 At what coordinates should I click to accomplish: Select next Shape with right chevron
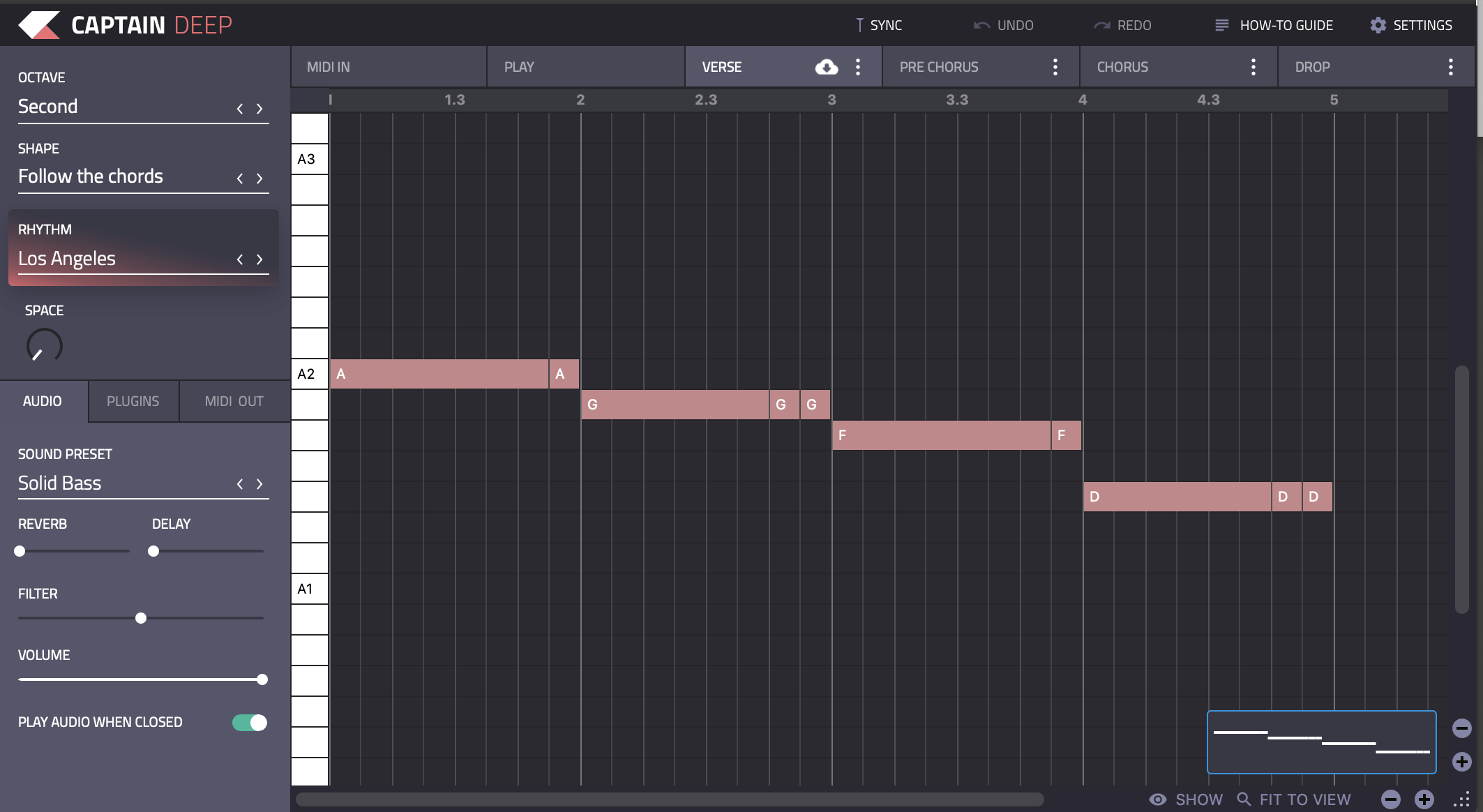click(259, 179)
